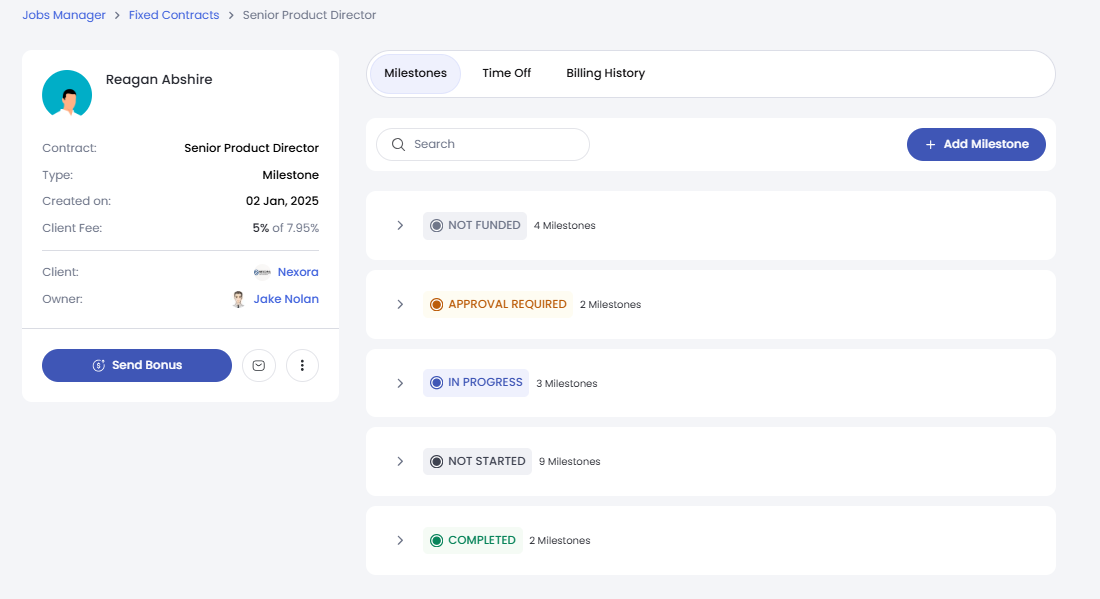Click the Send Bonus button

(x=137, y=366)
